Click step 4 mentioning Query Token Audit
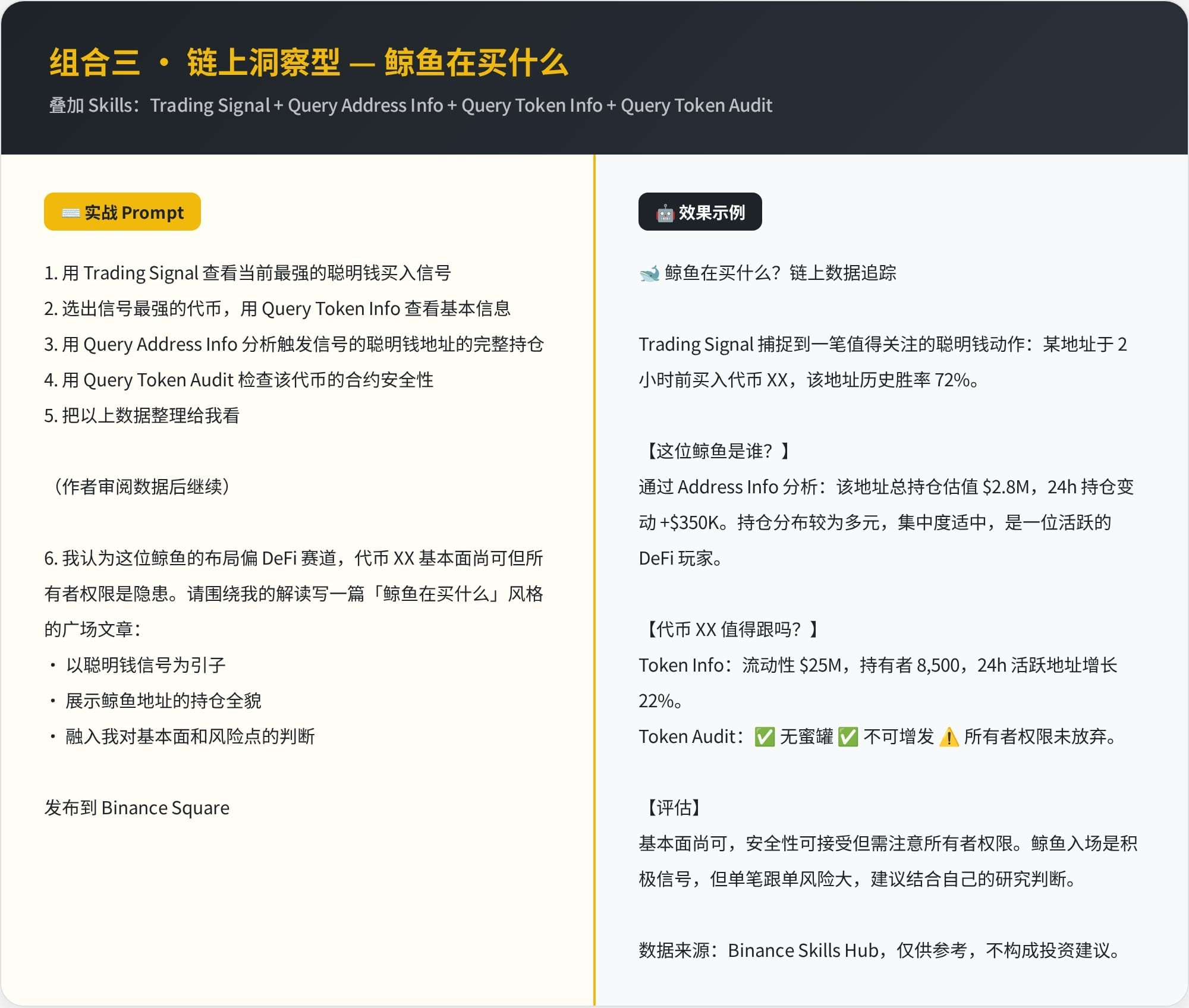This screenshot has width=1189, height=1008. click(238, 380)
